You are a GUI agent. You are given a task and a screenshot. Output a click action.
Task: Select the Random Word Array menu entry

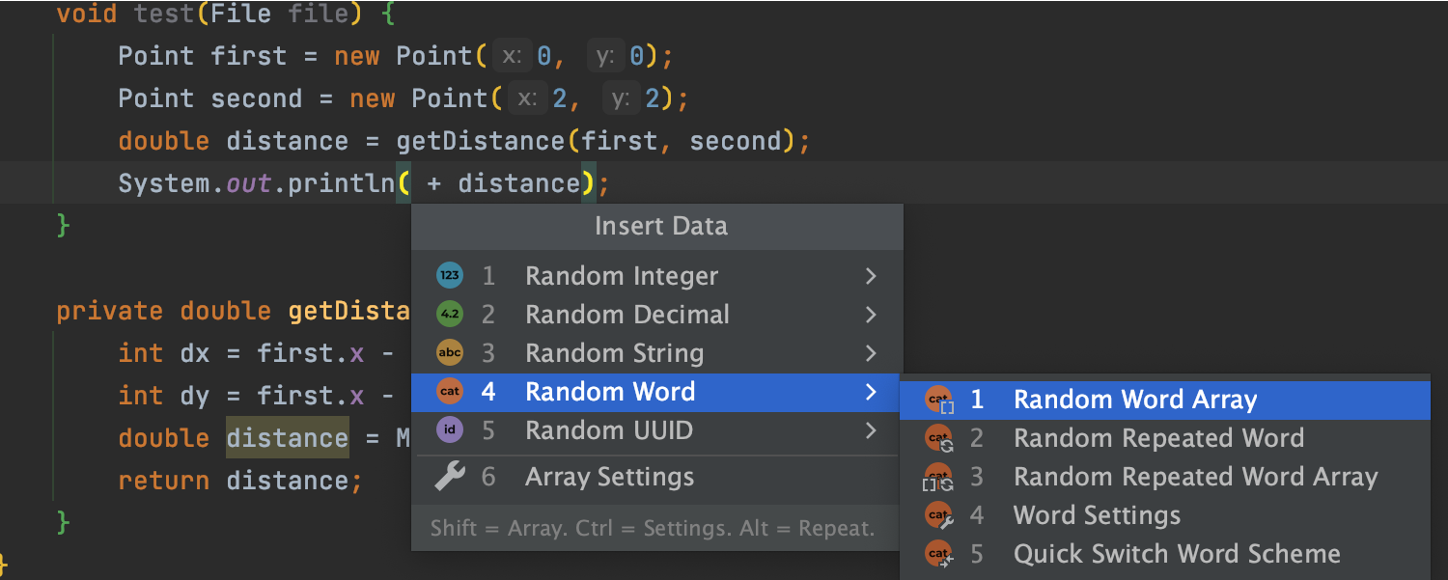(x=1135, y=400)
